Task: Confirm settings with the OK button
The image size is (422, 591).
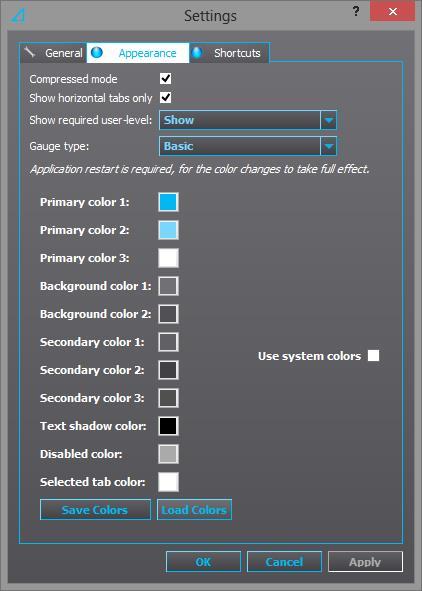Action: pos(203,562)
